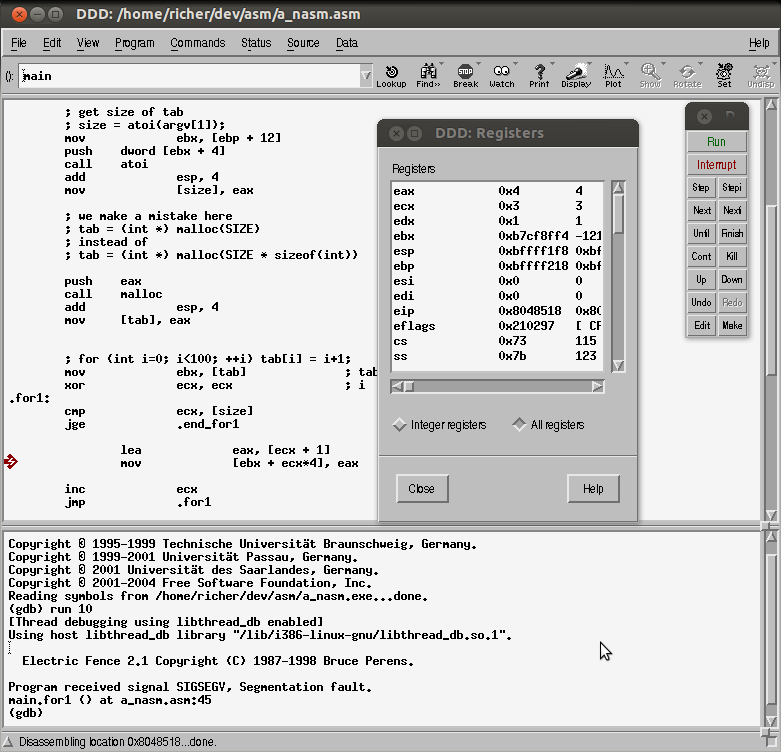Open Find direction dropdown arrow
The height and width of the screenshot is (752, 781).
pos(441,64)
